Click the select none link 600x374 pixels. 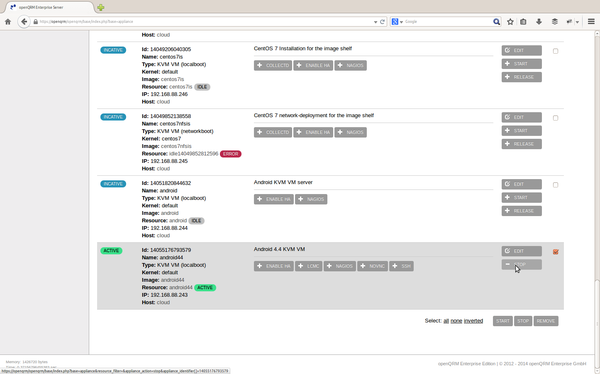pos(456,321)
